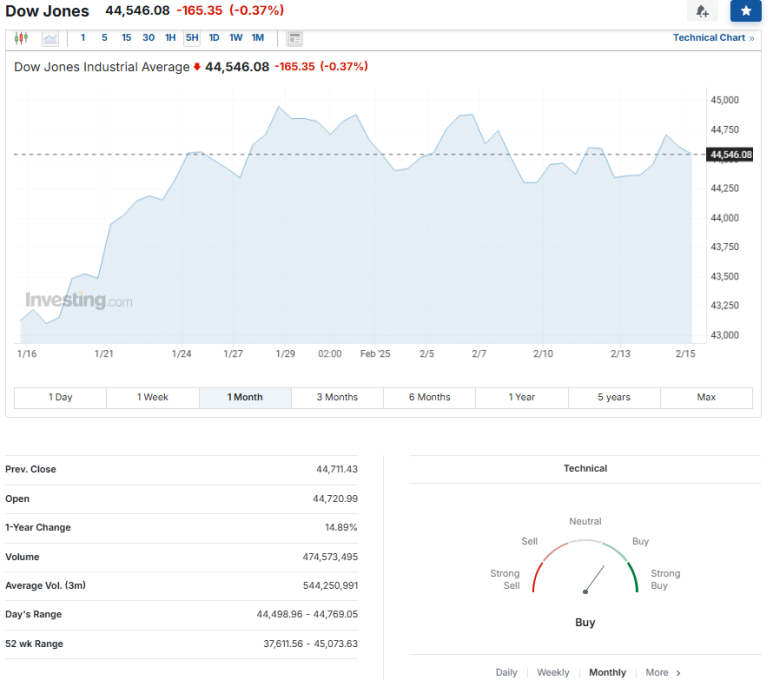Select the 3 Months range tab

[x=337, y=397]
